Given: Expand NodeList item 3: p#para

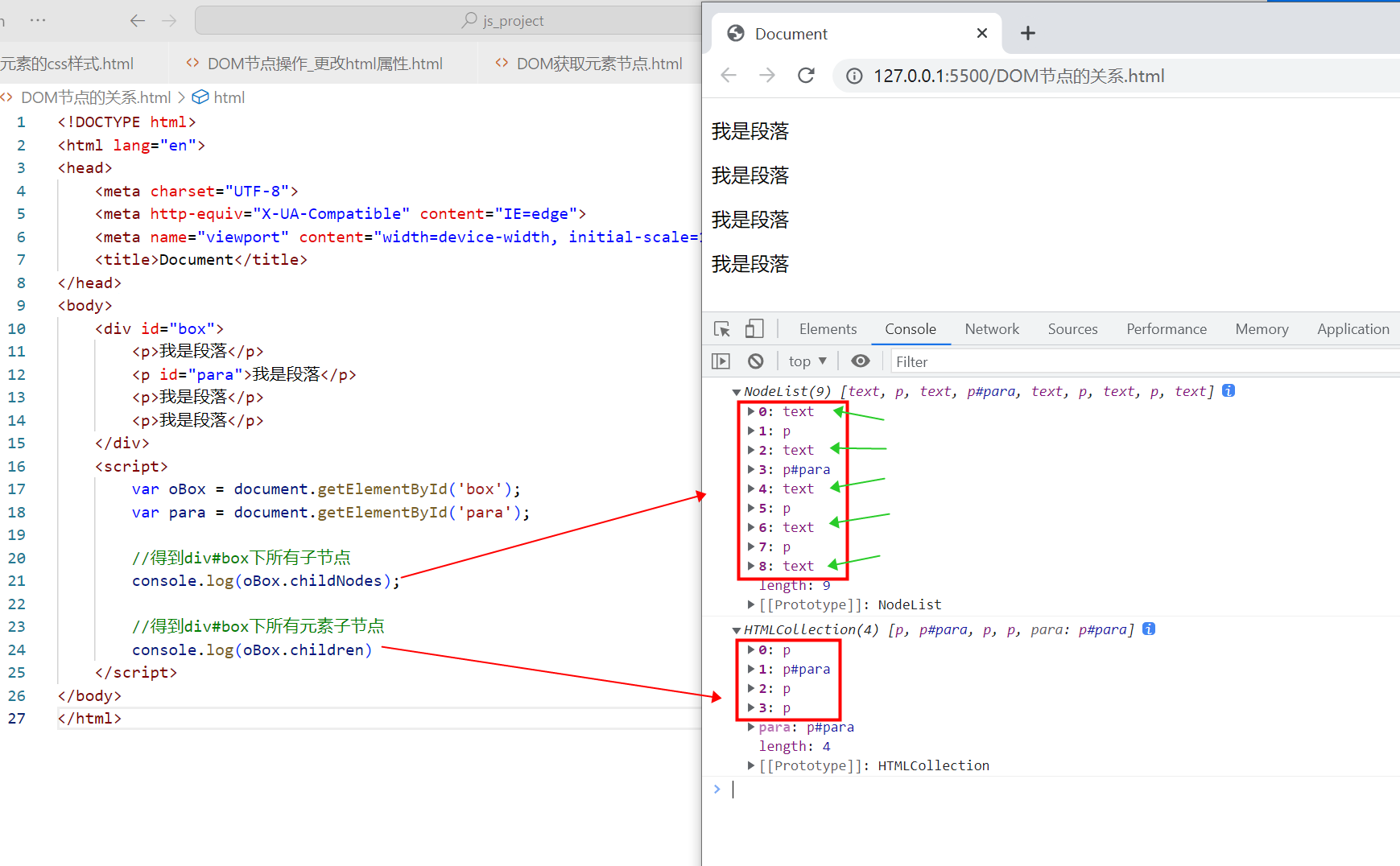Looking at the screenshot, I should coord(750,469).
